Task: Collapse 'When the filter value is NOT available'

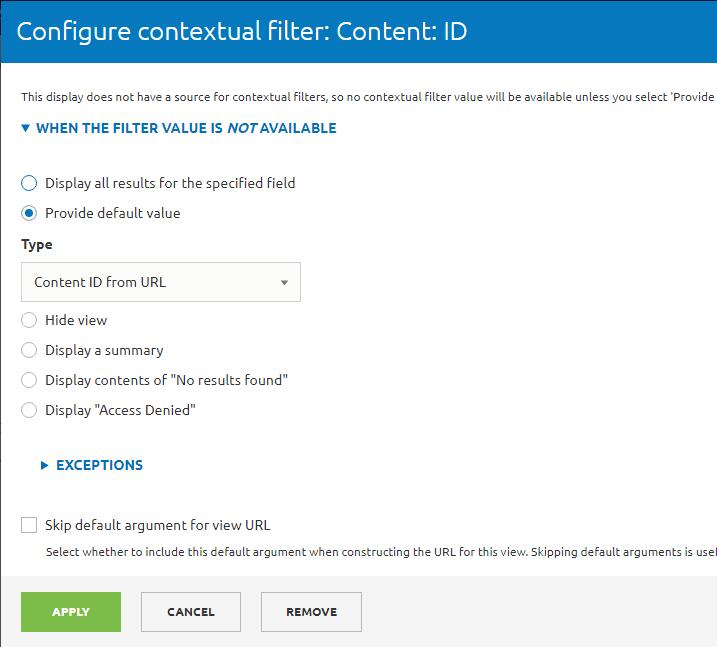Action: tap(179, 128)
